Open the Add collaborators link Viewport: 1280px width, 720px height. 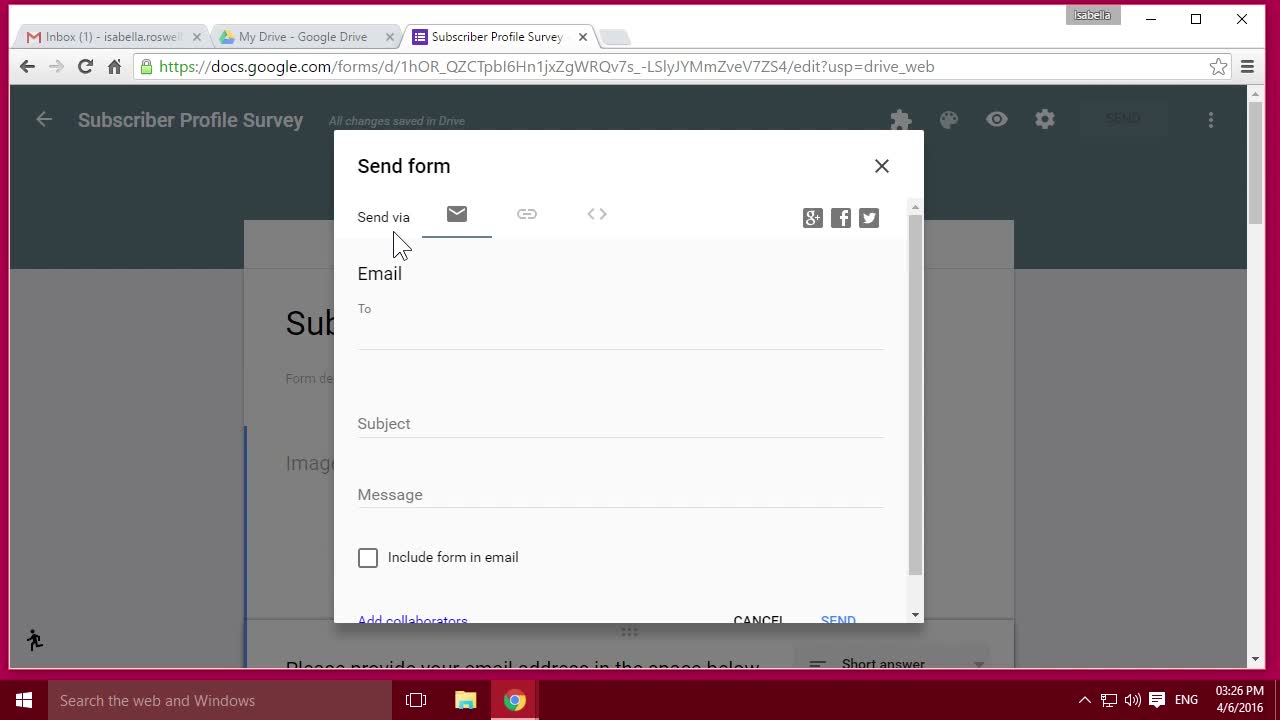pos(412,618)
